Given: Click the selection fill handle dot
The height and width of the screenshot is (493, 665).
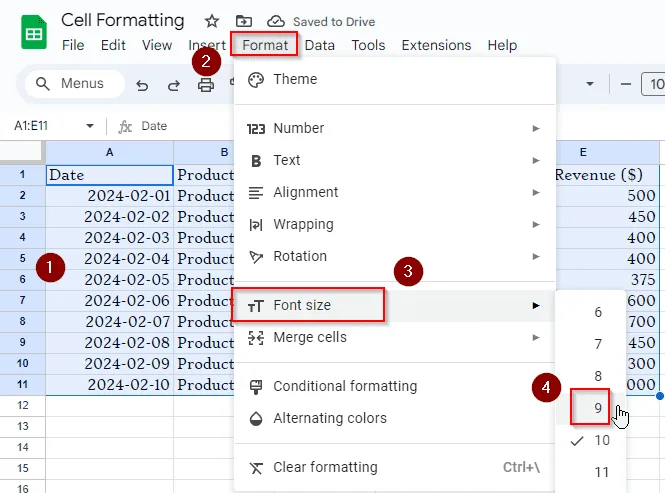Looking at the screenshot, I should click(659, 396).
